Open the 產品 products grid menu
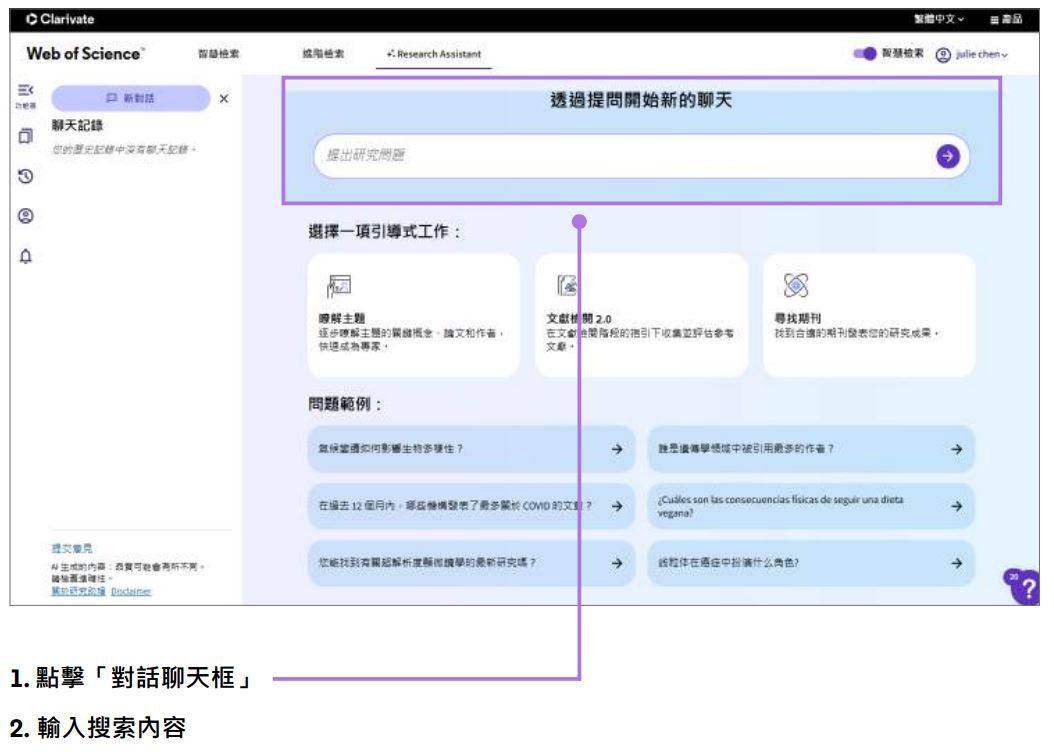The height and width of the screenshot is (752, 1054). coord(1006,19)
